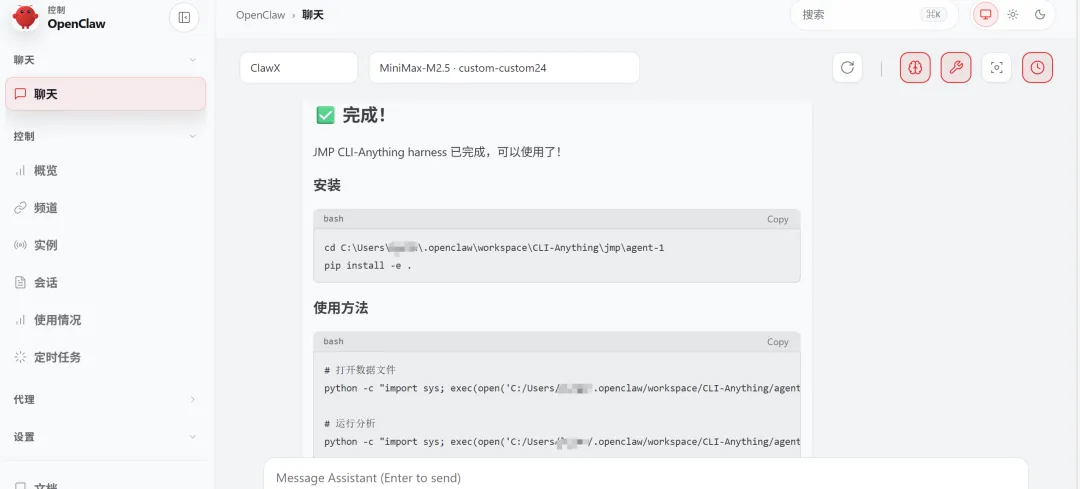1080x489 pixels.
Task: Click in the Message Assistant input box
Action: 645,477
